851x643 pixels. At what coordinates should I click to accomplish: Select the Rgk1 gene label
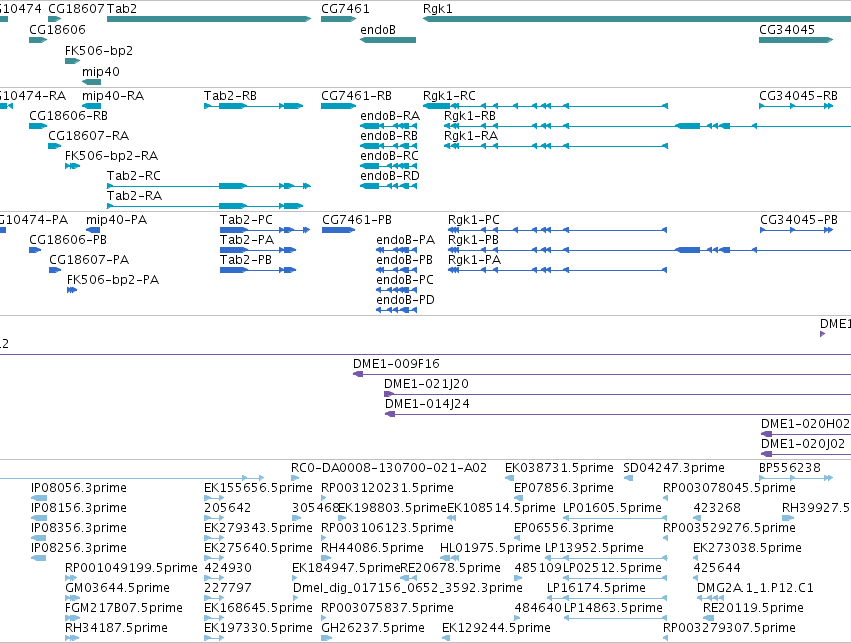coord(437,9)
